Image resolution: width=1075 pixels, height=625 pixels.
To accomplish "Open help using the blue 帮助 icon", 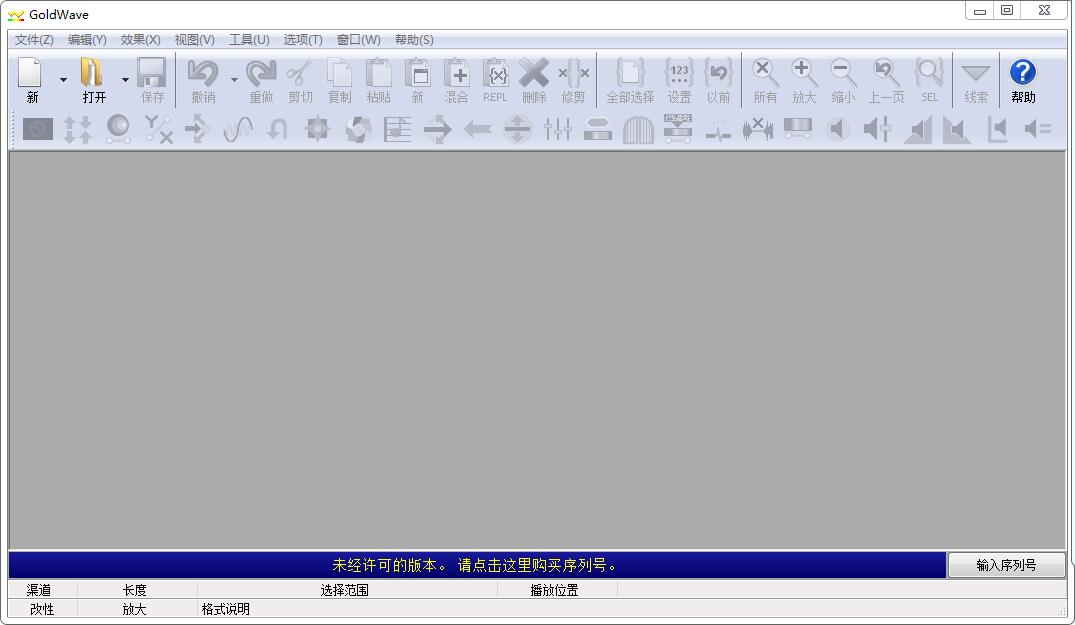I will coord(1022,75).
